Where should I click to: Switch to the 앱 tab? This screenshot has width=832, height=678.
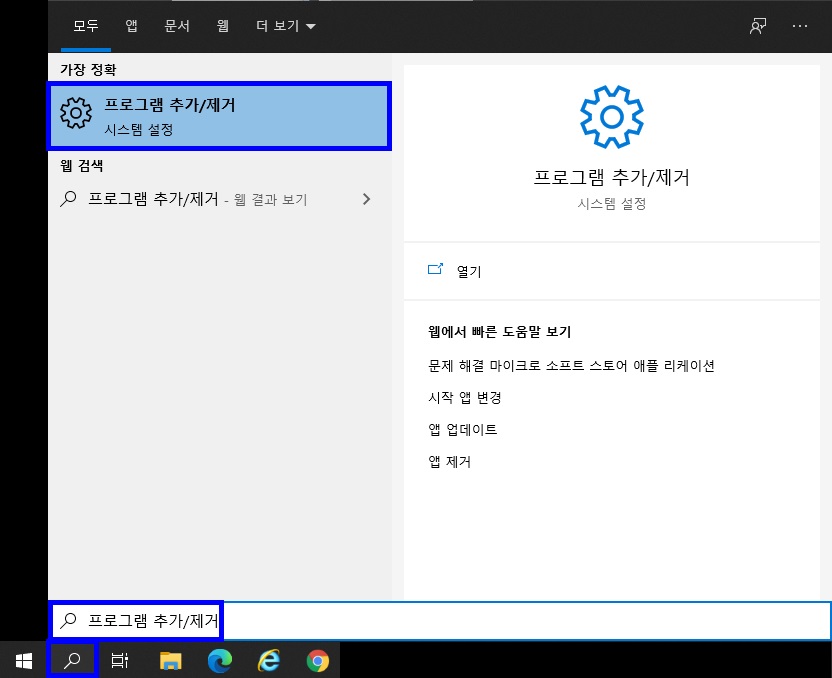[x=130, y=26]
